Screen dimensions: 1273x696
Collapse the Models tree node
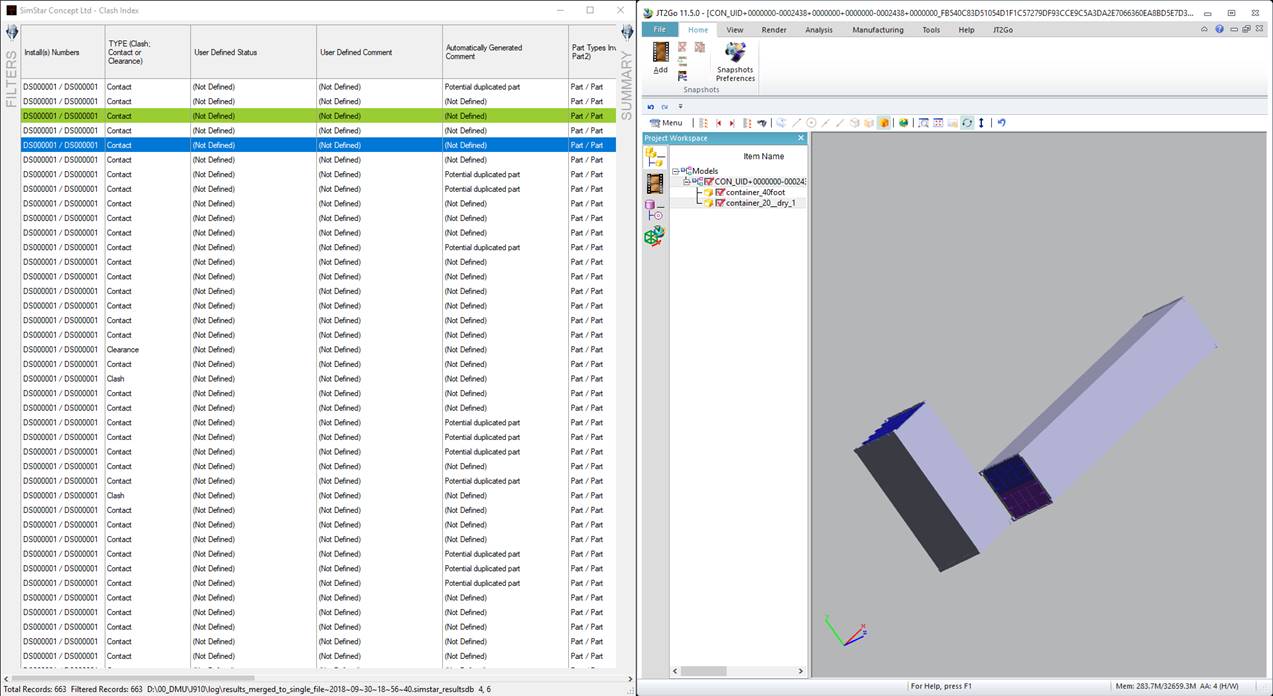(676, 171)
